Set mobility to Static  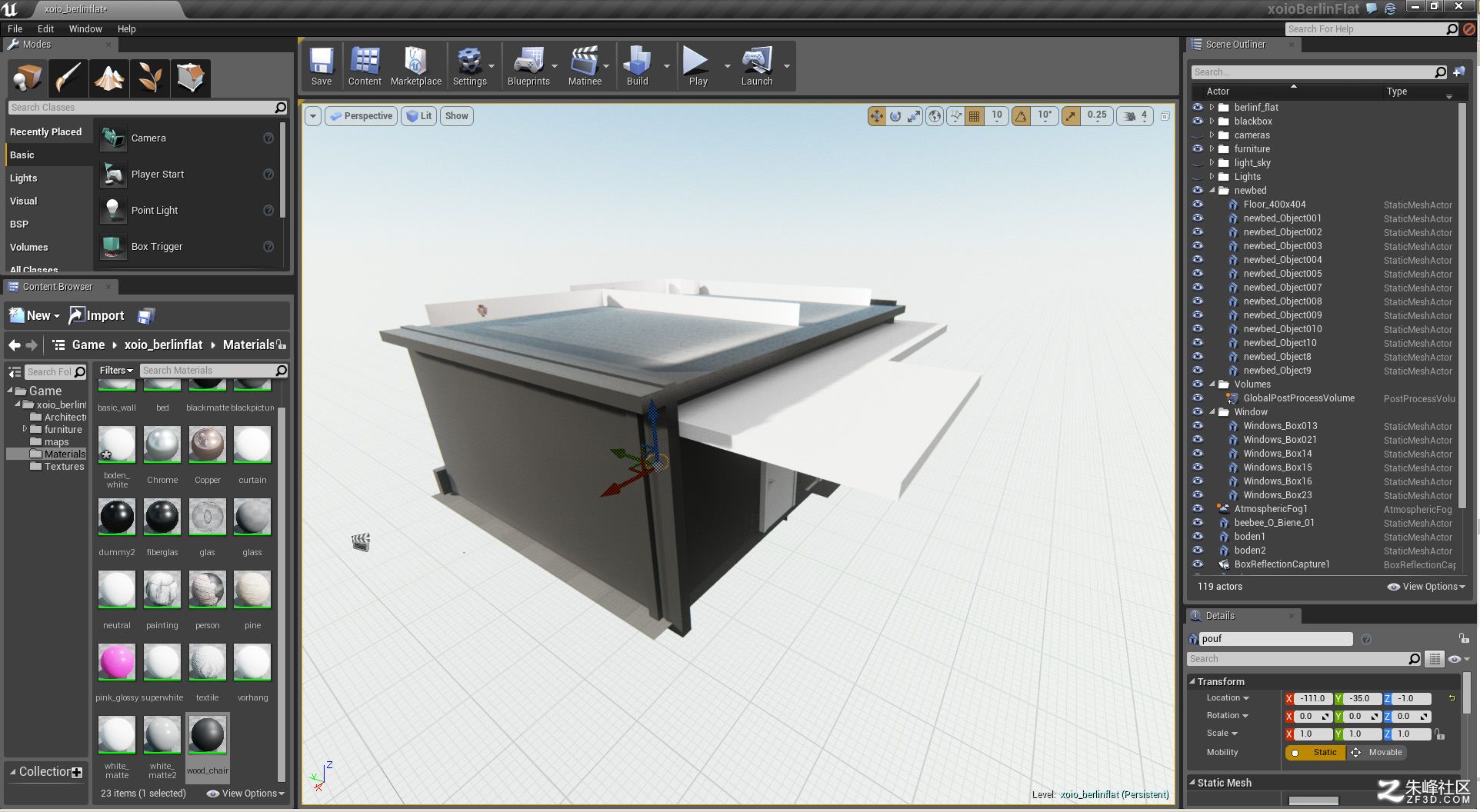(x=1315, y=753)
